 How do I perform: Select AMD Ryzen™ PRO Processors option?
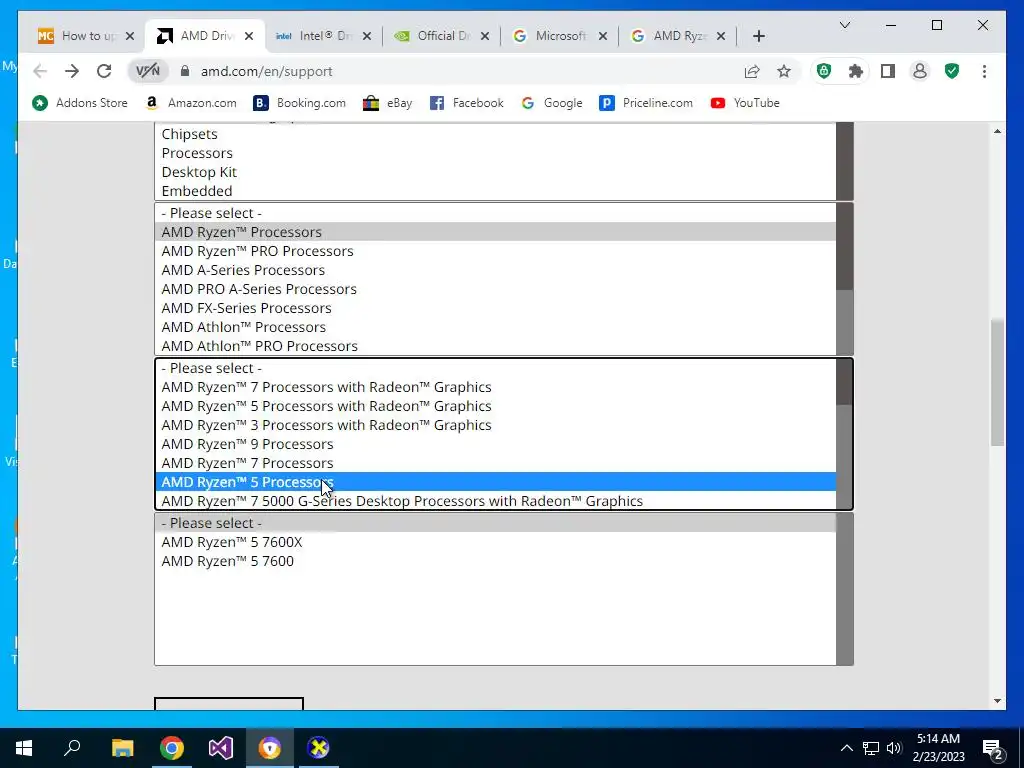(x=495, y=251)
